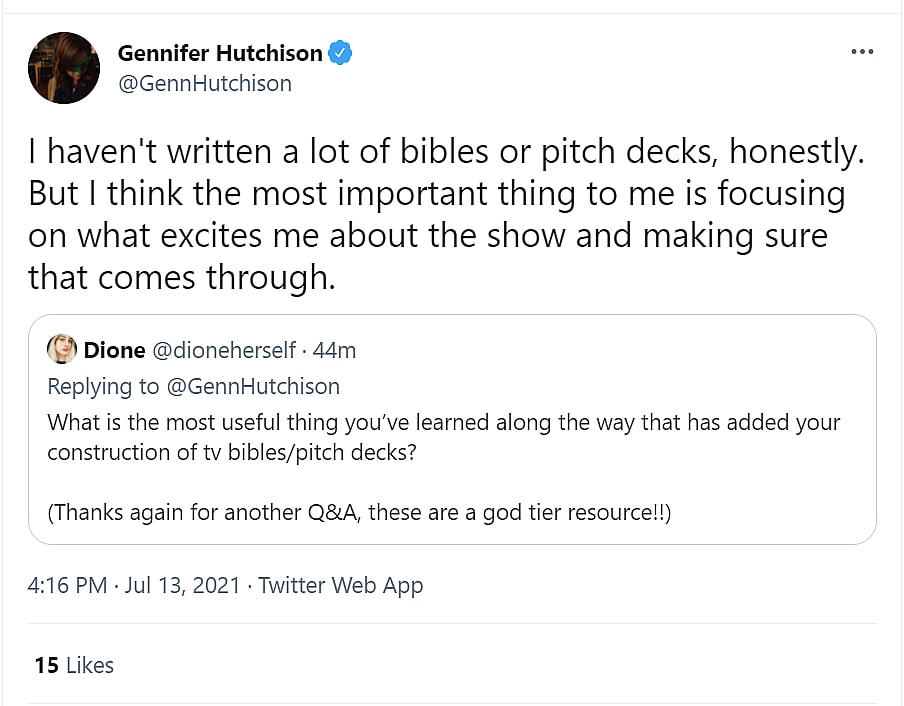Click the 4:16 PM time link
904x706 pixels.
[x=67, y=585]
